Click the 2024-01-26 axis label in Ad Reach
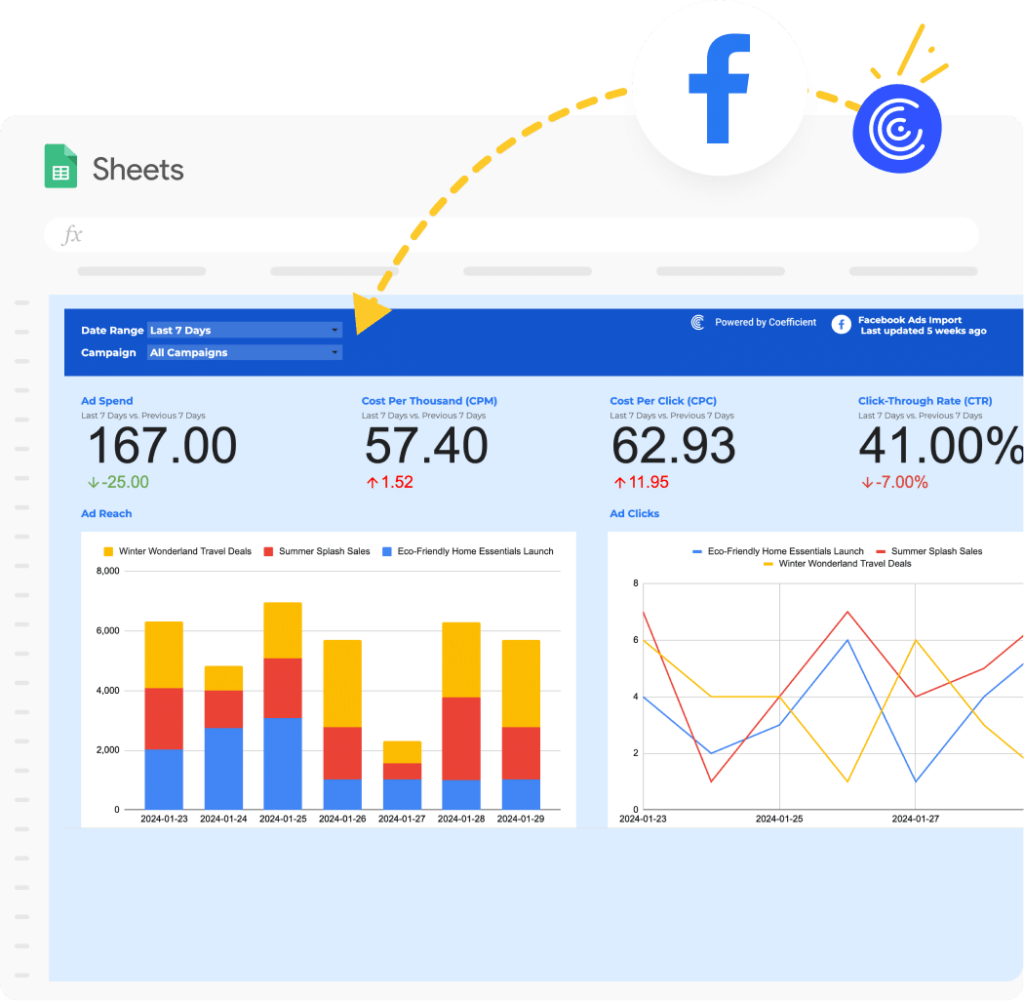The height and width of the screenshot is (1001, 1024). point(342,819)
